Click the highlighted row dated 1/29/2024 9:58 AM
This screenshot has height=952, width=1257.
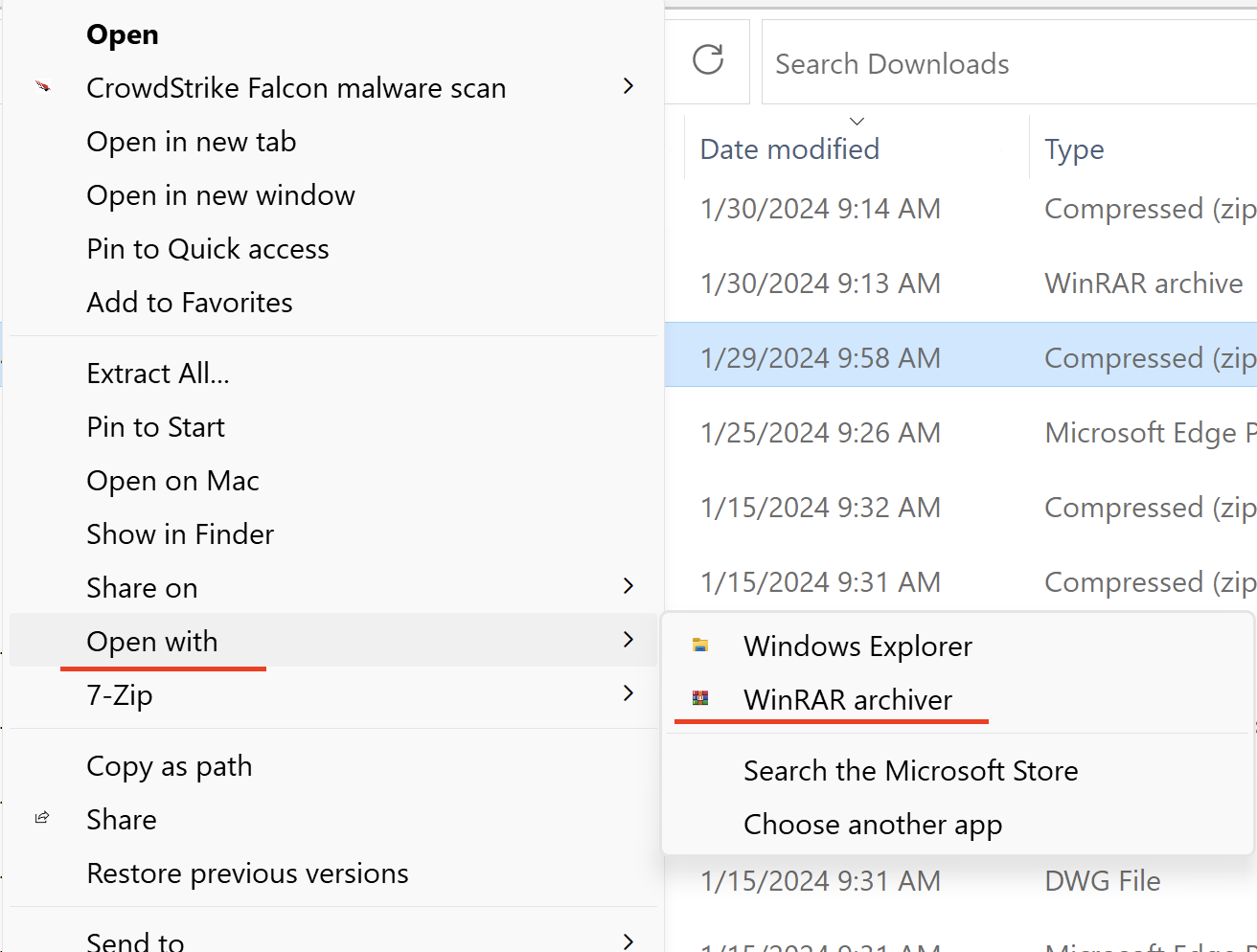(961, 355)
